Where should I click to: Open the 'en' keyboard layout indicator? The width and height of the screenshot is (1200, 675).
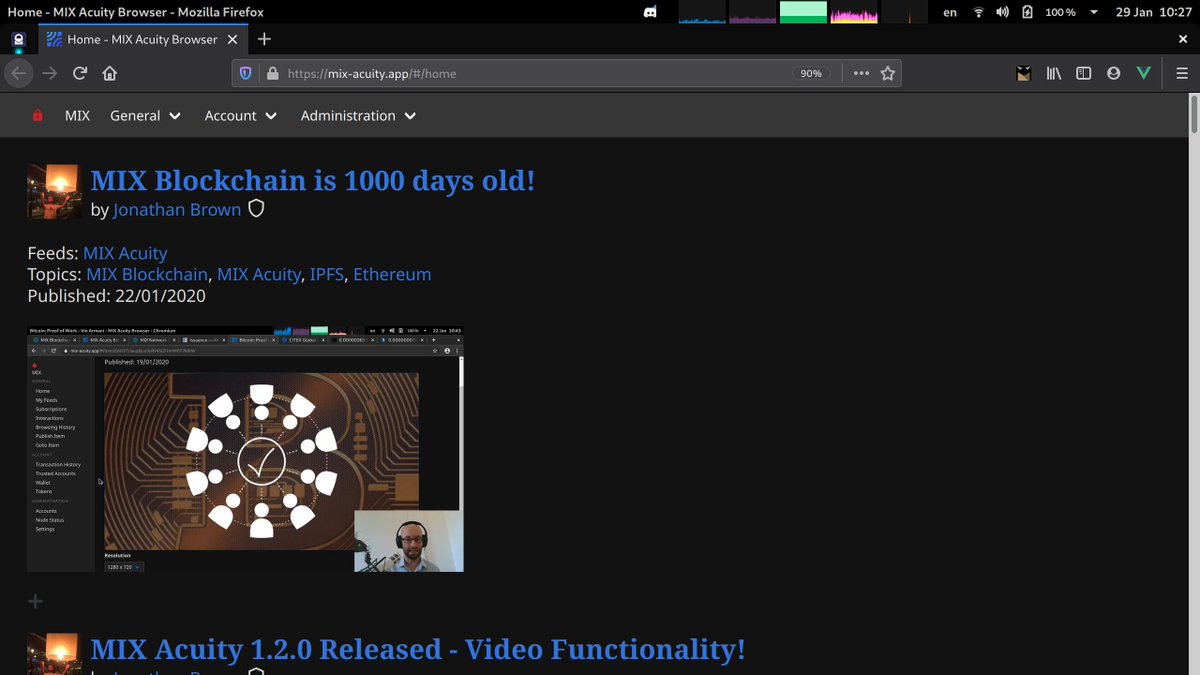(x=950, y=12)
